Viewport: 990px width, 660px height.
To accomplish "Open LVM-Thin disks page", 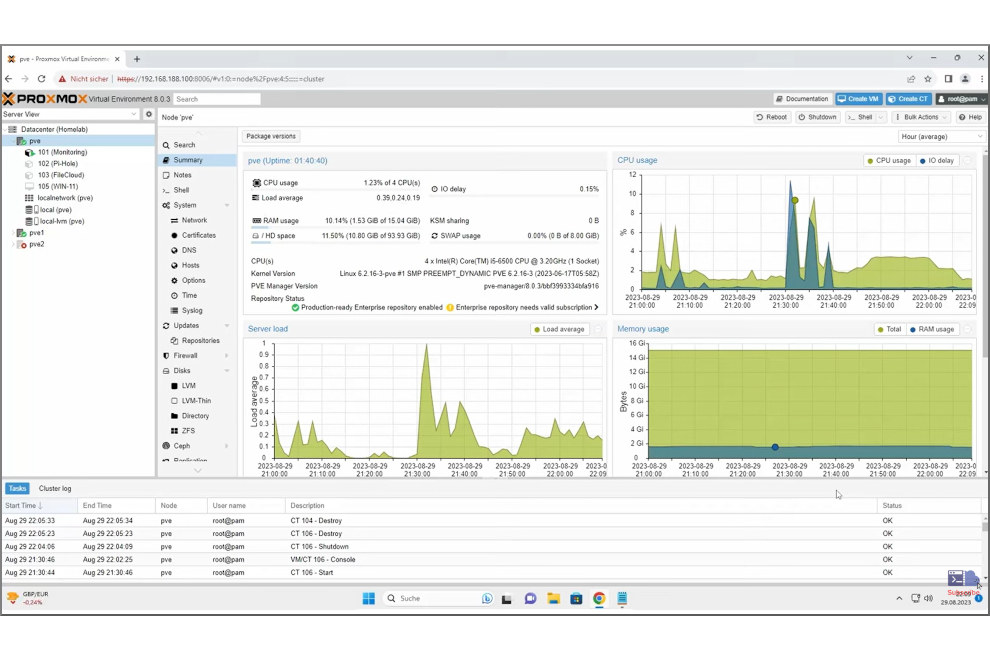I will tap(196, 401).
